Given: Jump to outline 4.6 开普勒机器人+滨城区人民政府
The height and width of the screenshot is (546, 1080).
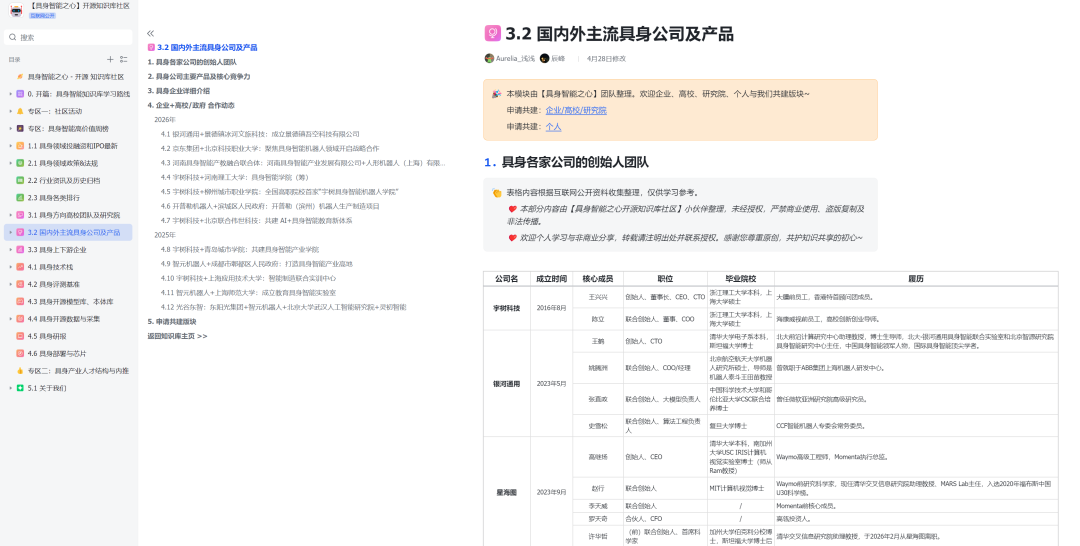Looking at the screenshot, I should [x=270, y=206].
